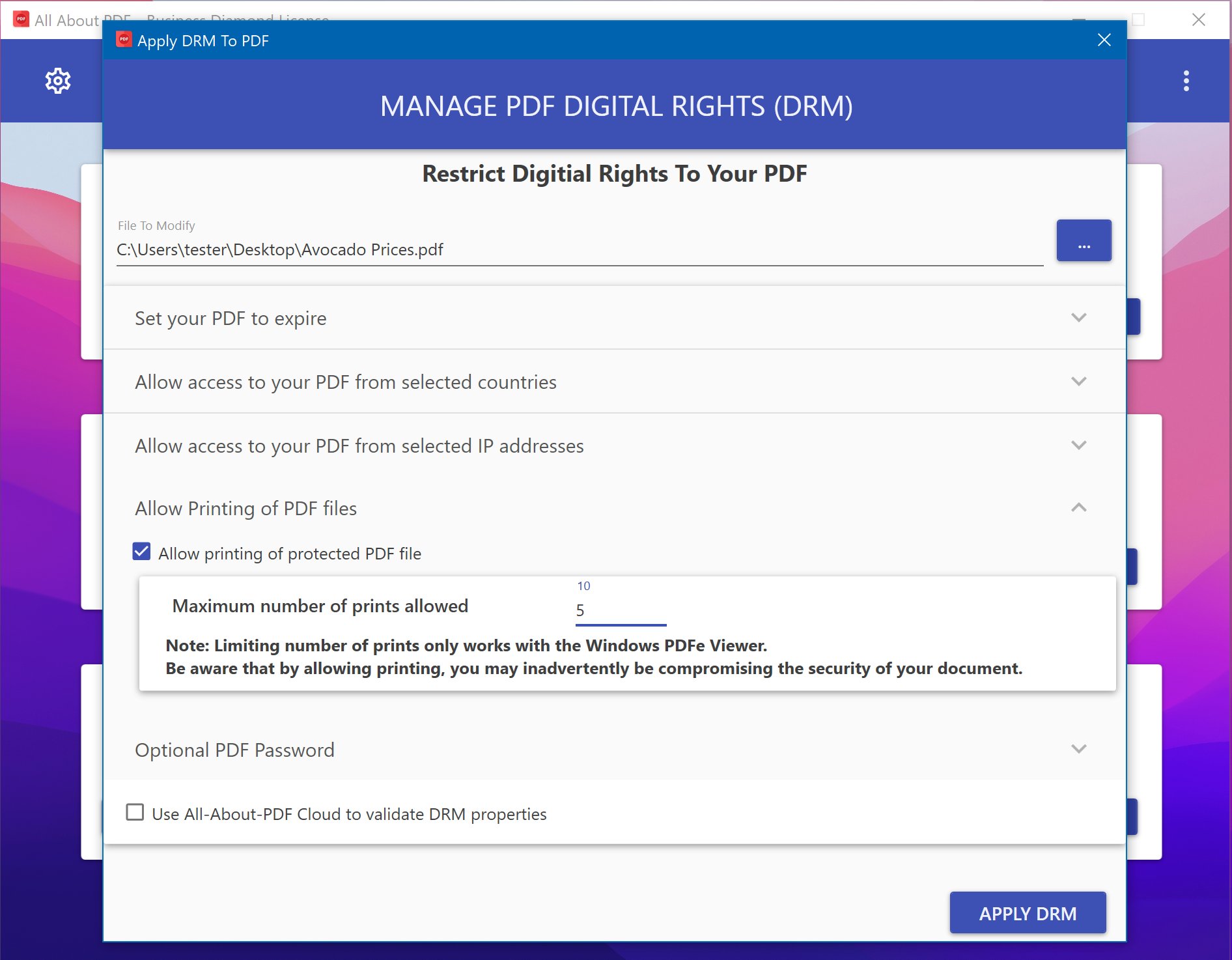Screen dimensions: 1232x960
Task: Click the 'Optional PDF Password' heading text
Action: tap(234, 750)
